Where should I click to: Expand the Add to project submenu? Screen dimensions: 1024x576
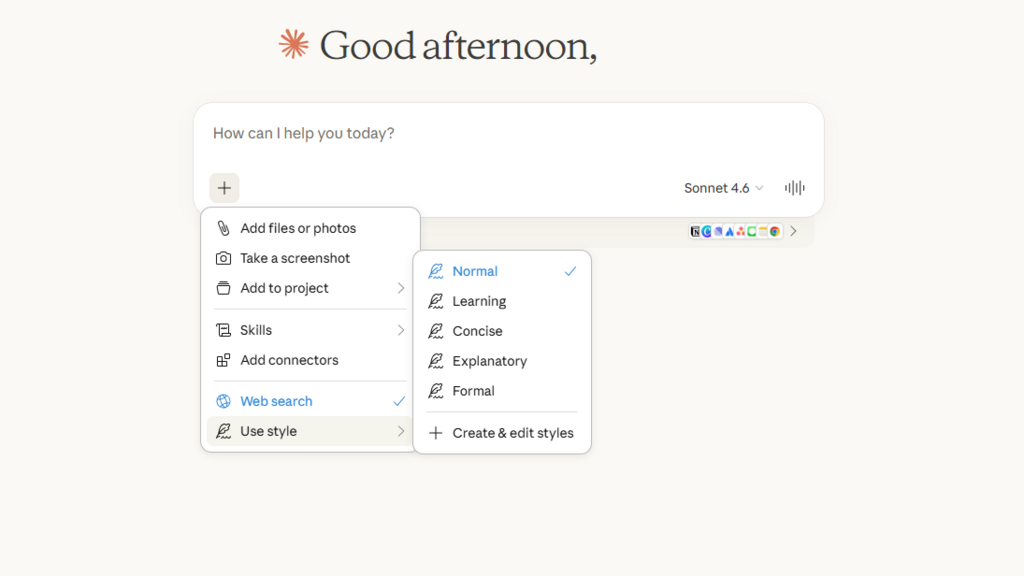click(x=400, y=288)
